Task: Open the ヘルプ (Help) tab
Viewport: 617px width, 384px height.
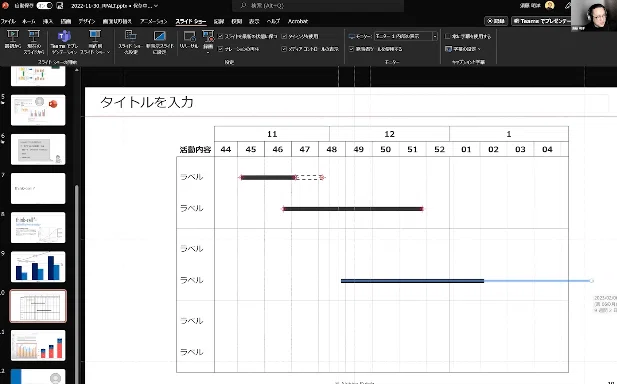Action: click(273, 21)
